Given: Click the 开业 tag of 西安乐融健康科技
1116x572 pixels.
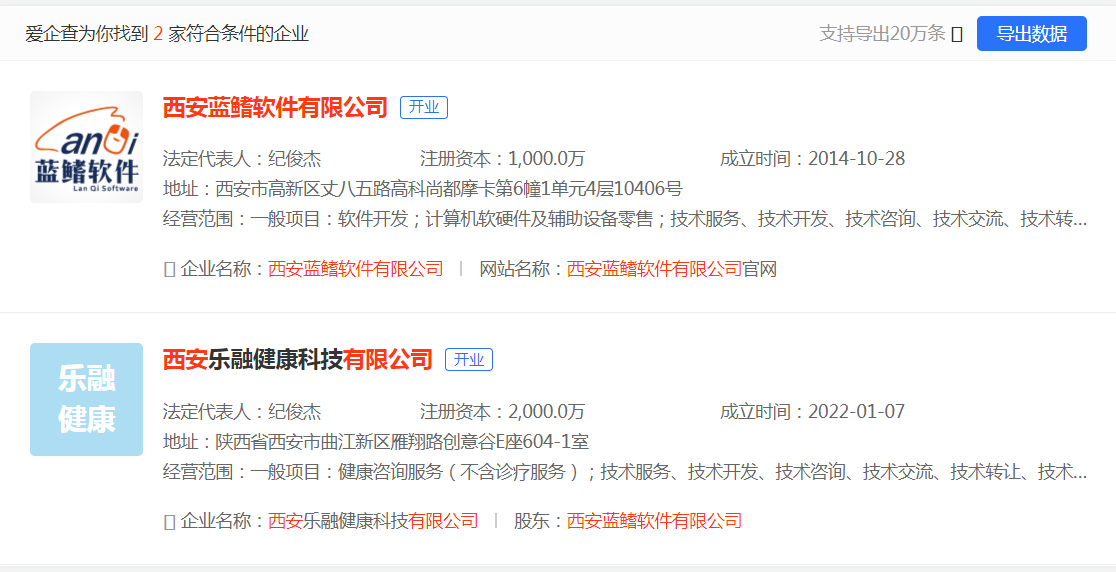Looking at the screenshot, I should click(468, 359).
